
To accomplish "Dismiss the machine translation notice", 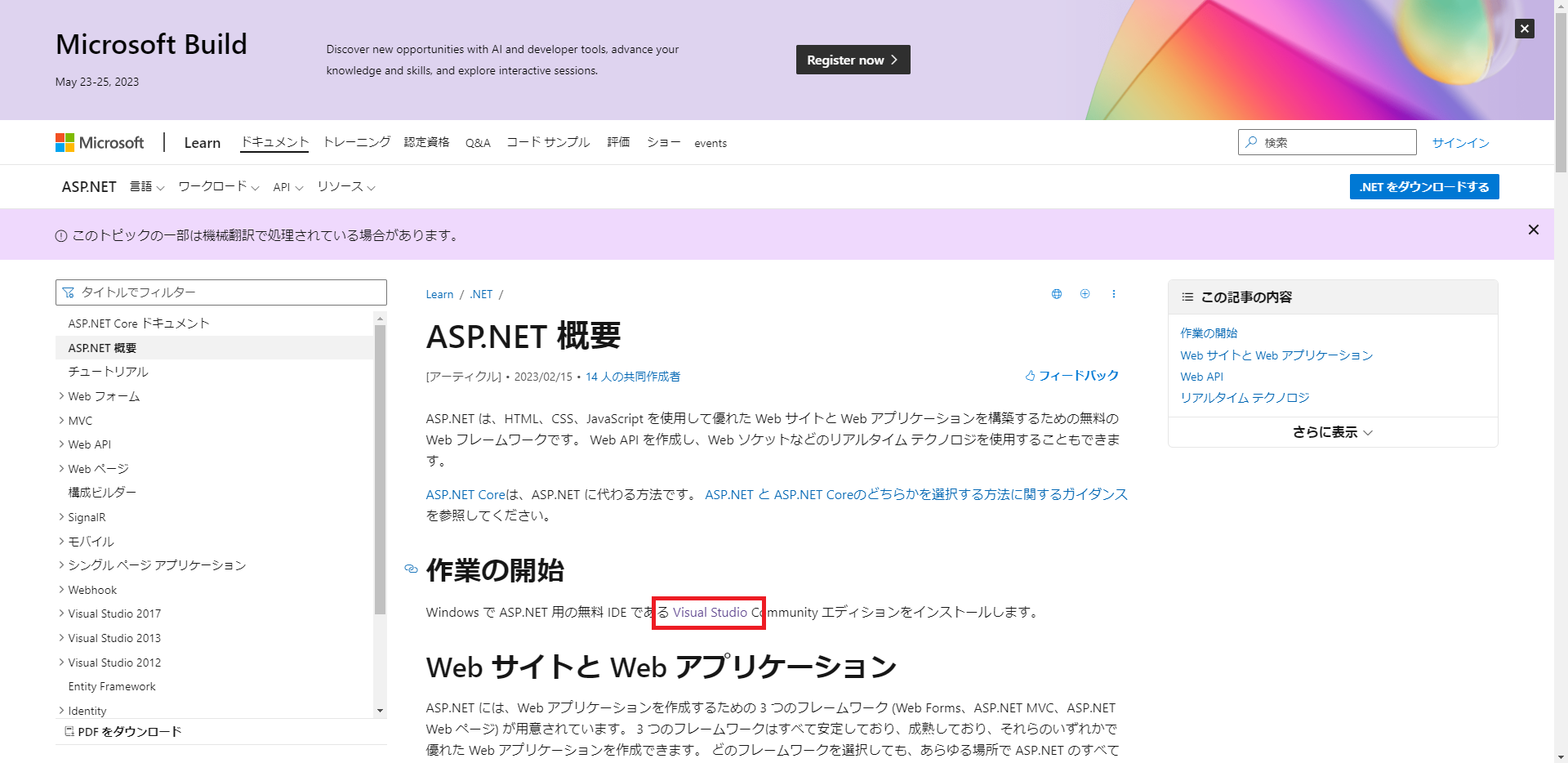I will tap(1533, 230).
